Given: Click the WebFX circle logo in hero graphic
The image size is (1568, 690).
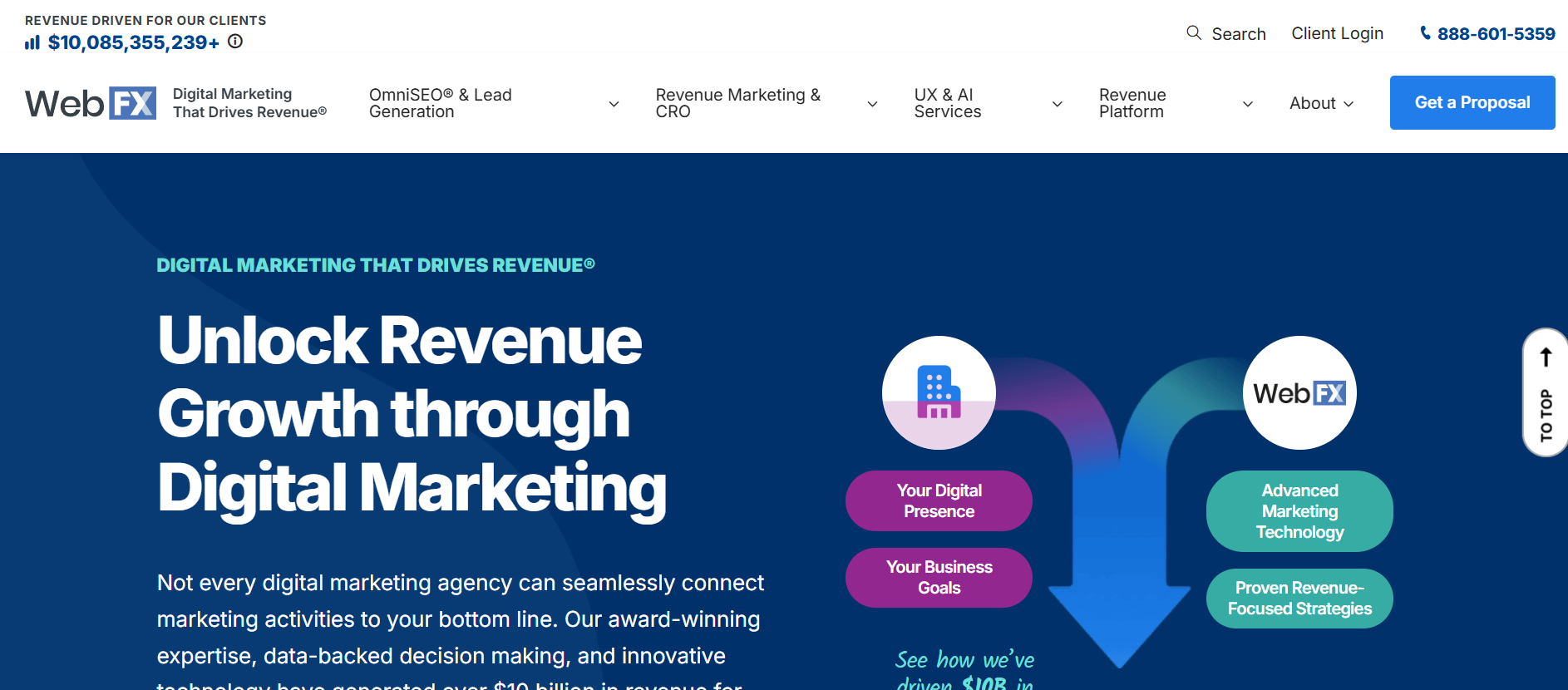Looking at the screenshot, I should 1299,392.
